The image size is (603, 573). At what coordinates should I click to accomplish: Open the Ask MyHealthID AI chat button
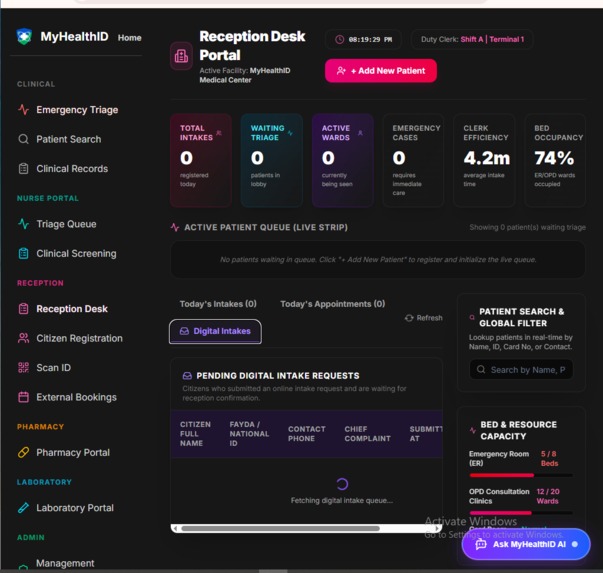[x=526, y=544]
